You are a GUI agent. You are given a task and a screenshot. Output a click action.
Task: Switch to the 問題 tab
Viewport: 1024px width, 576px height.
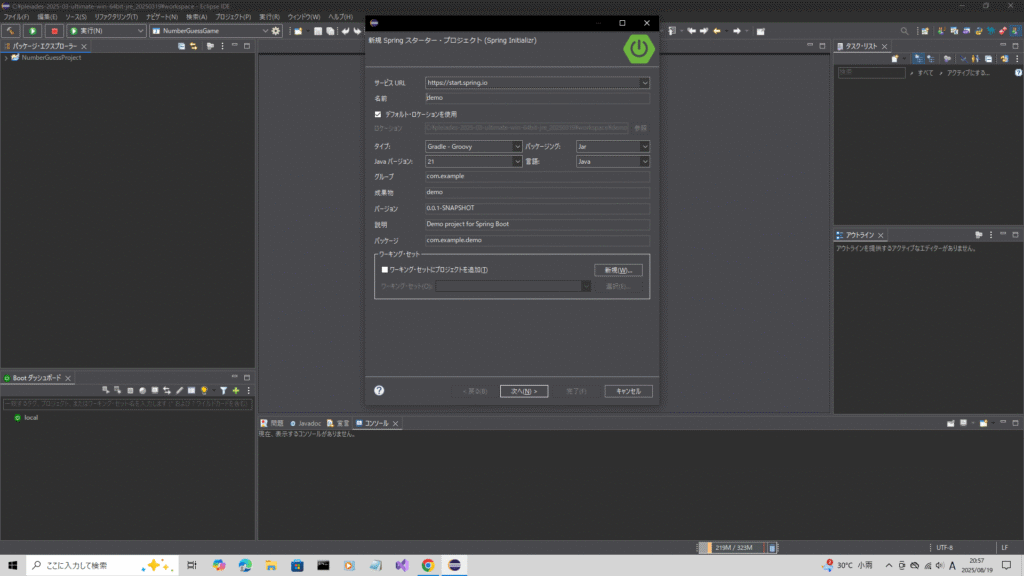click(272, 423)
